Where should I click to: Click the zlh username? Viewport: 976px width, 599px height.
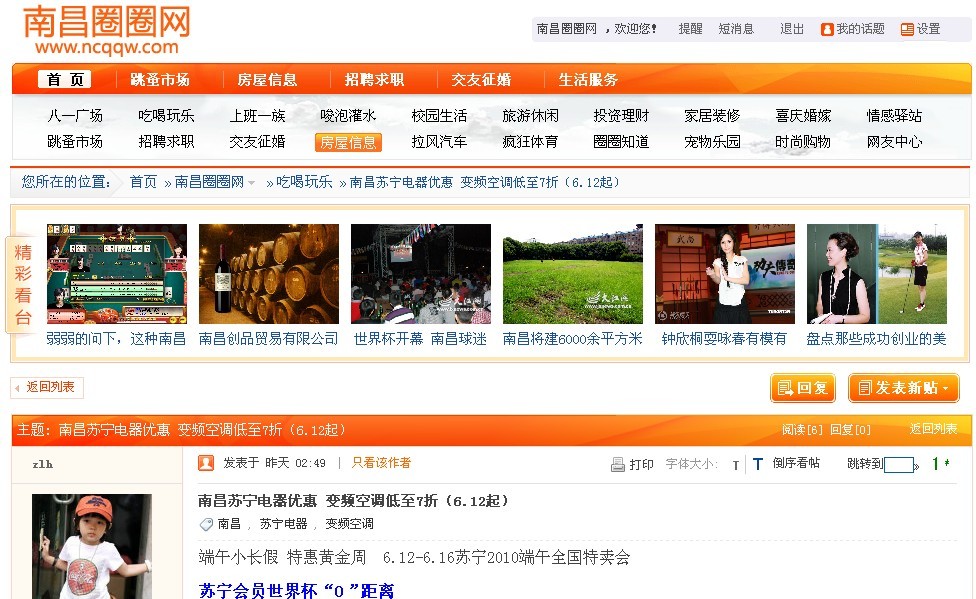[42, 464]
